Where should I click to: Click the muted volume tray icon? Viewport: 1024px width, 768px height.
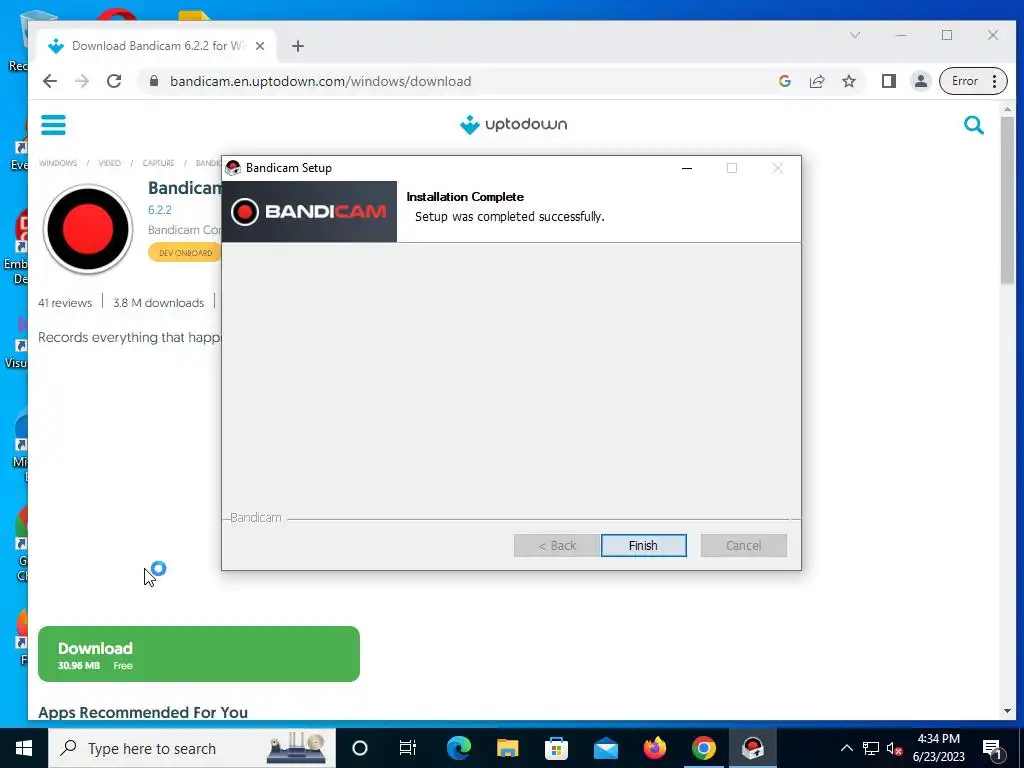pos(895,748)
